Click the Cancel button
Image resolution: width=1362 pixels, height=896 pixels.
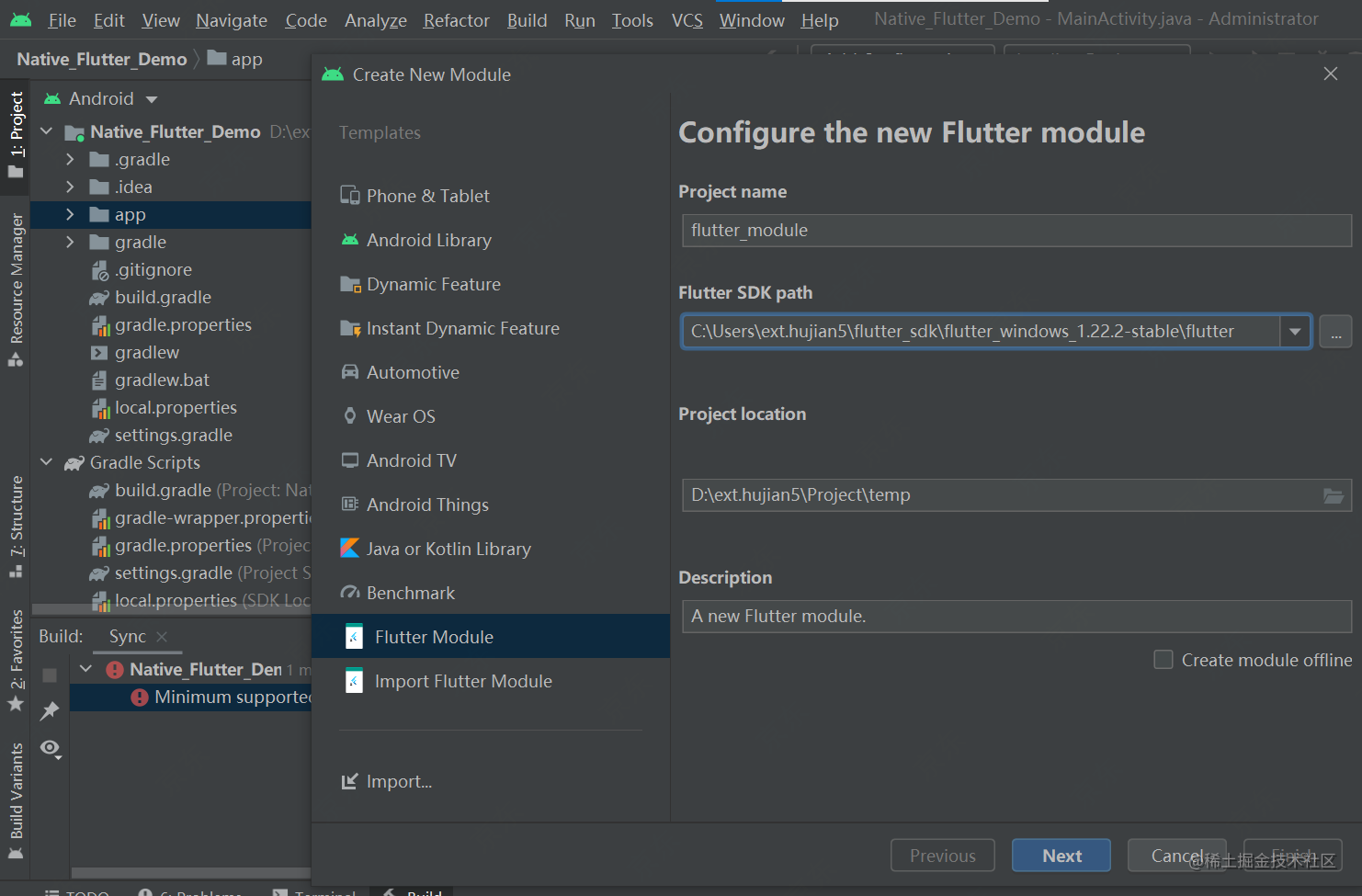coord(1177,856)
